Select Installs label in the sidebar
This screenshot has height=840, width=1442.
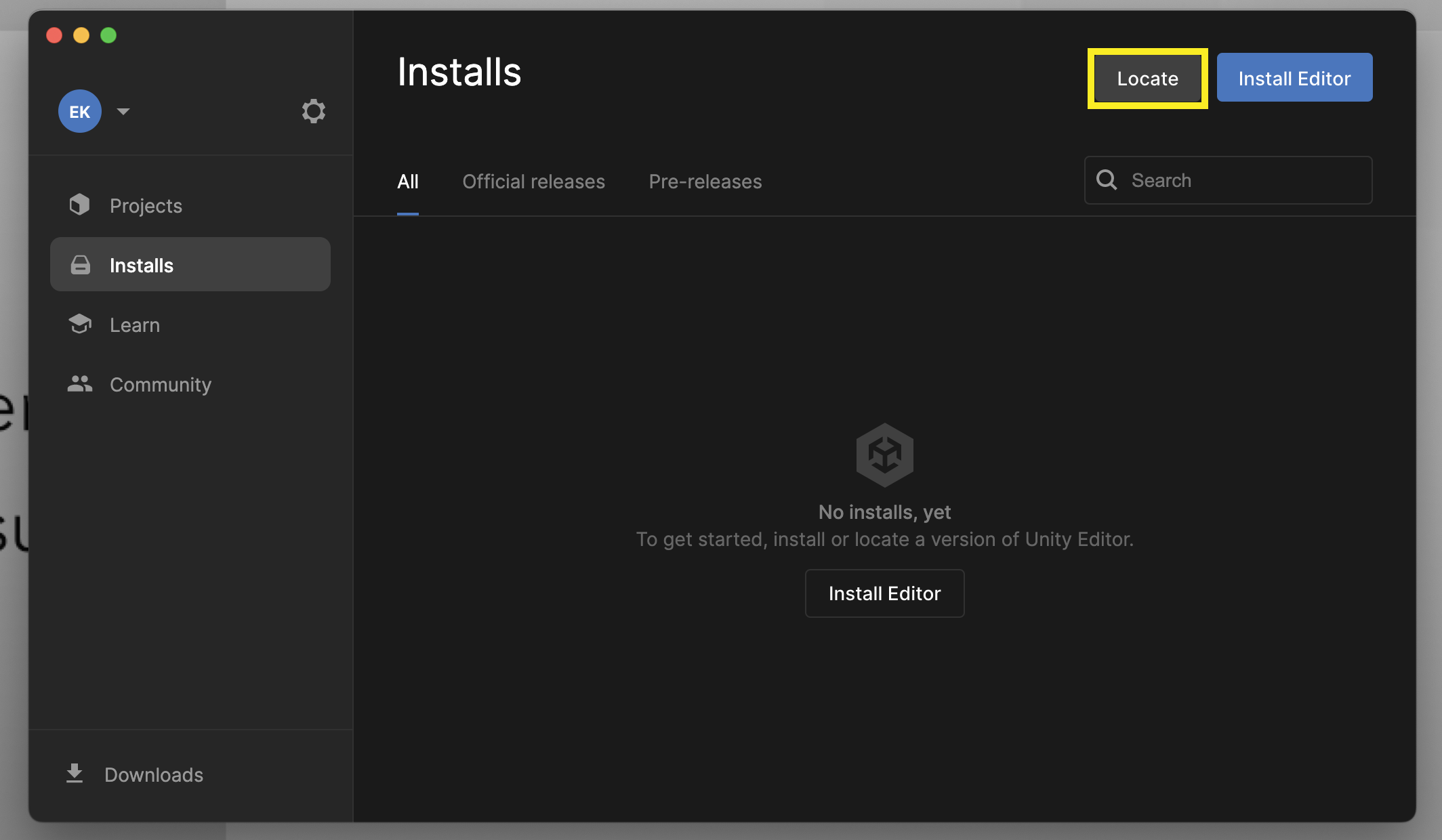(142, 266)
